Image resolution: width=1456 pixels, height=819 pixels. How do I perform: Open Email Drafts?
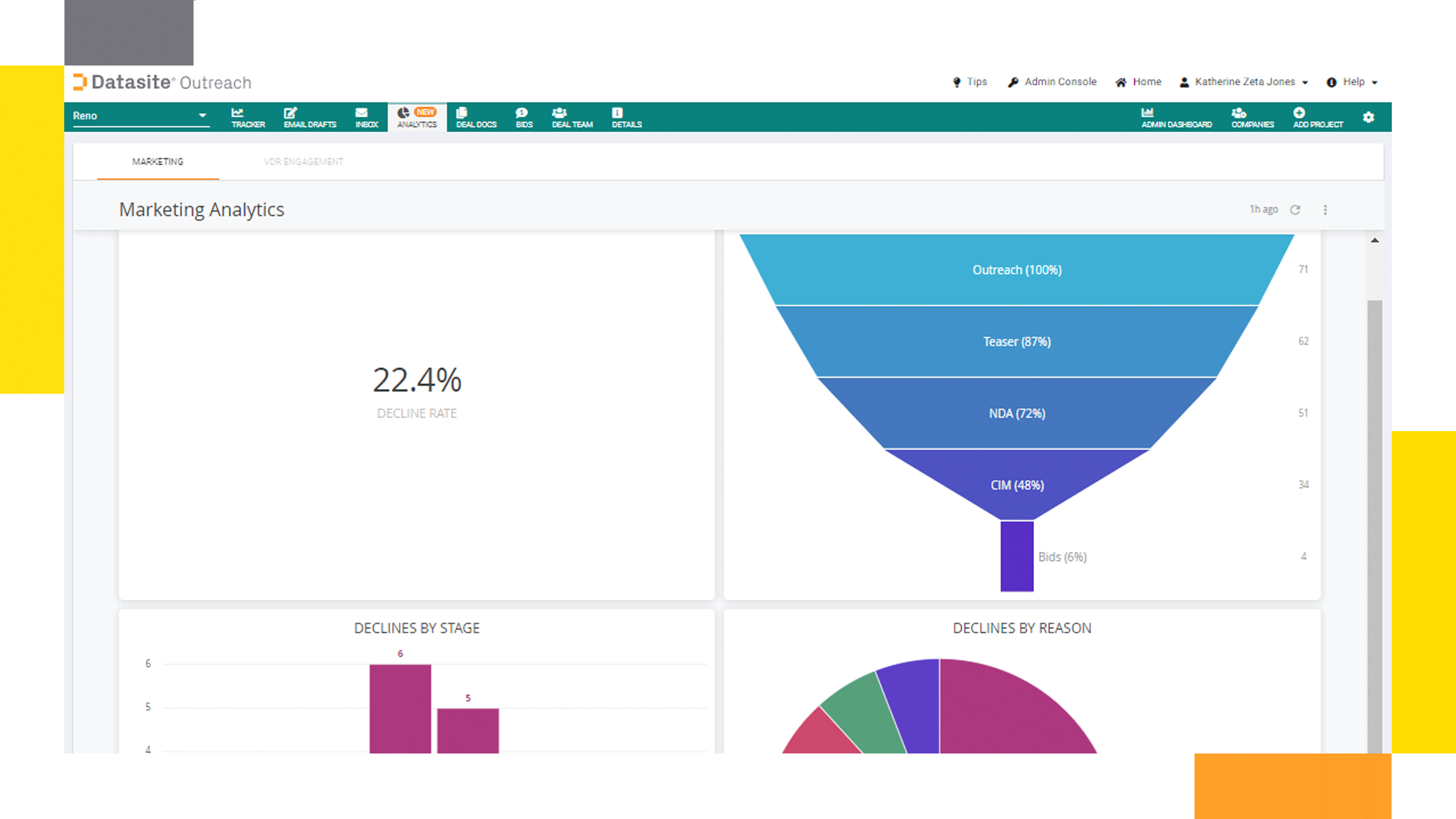(x=310, y=117)
